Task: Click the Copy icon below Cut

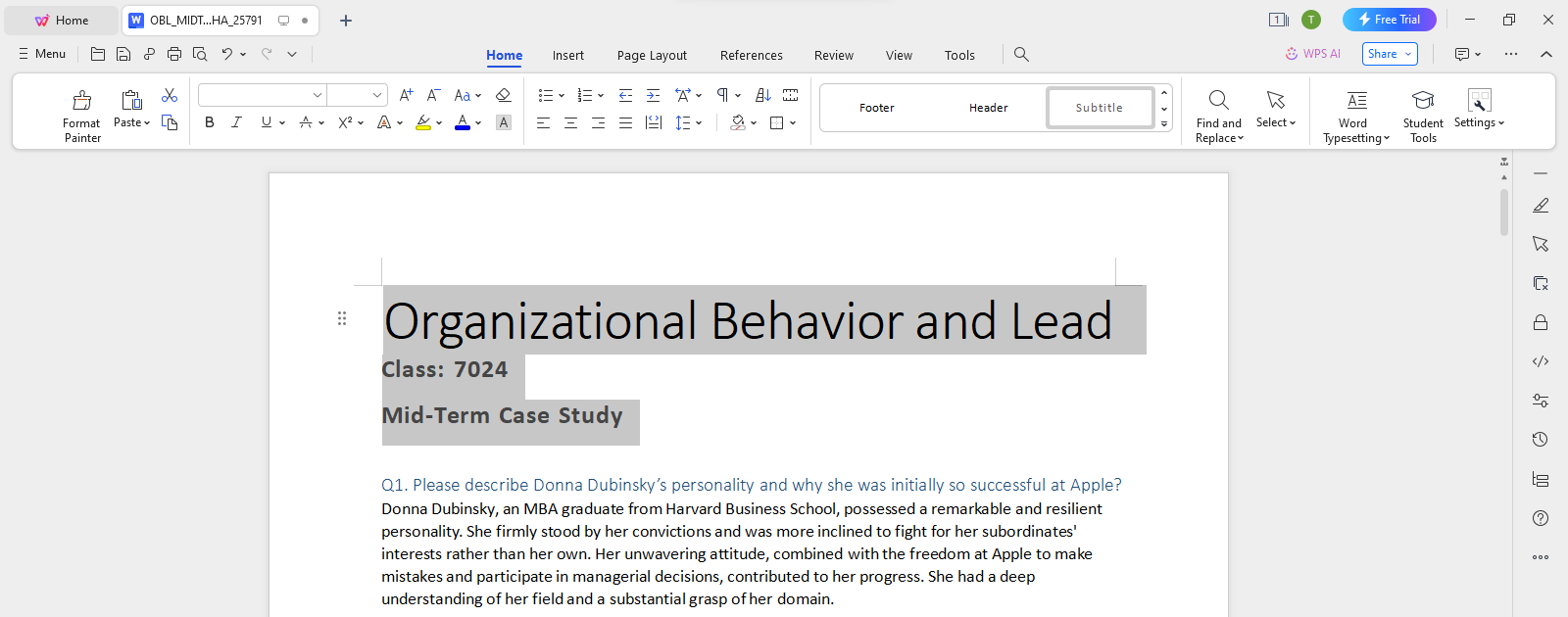Action: pyautogui.click(x=170, y=122)
